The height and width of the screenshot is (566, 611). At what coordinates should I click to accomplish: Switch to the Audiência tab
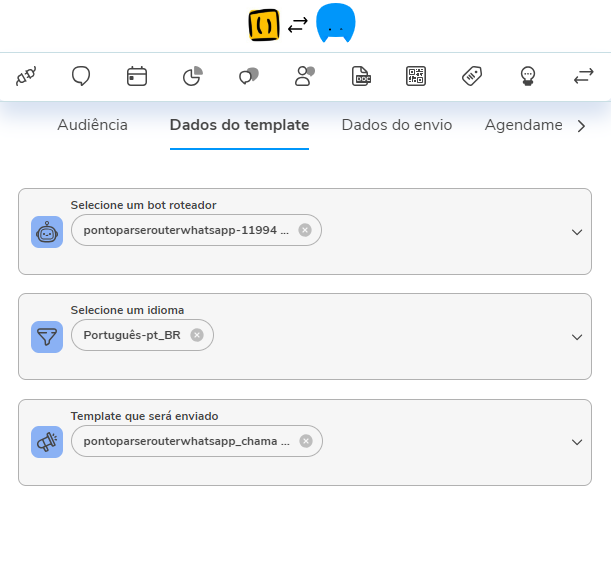(92, 125)
